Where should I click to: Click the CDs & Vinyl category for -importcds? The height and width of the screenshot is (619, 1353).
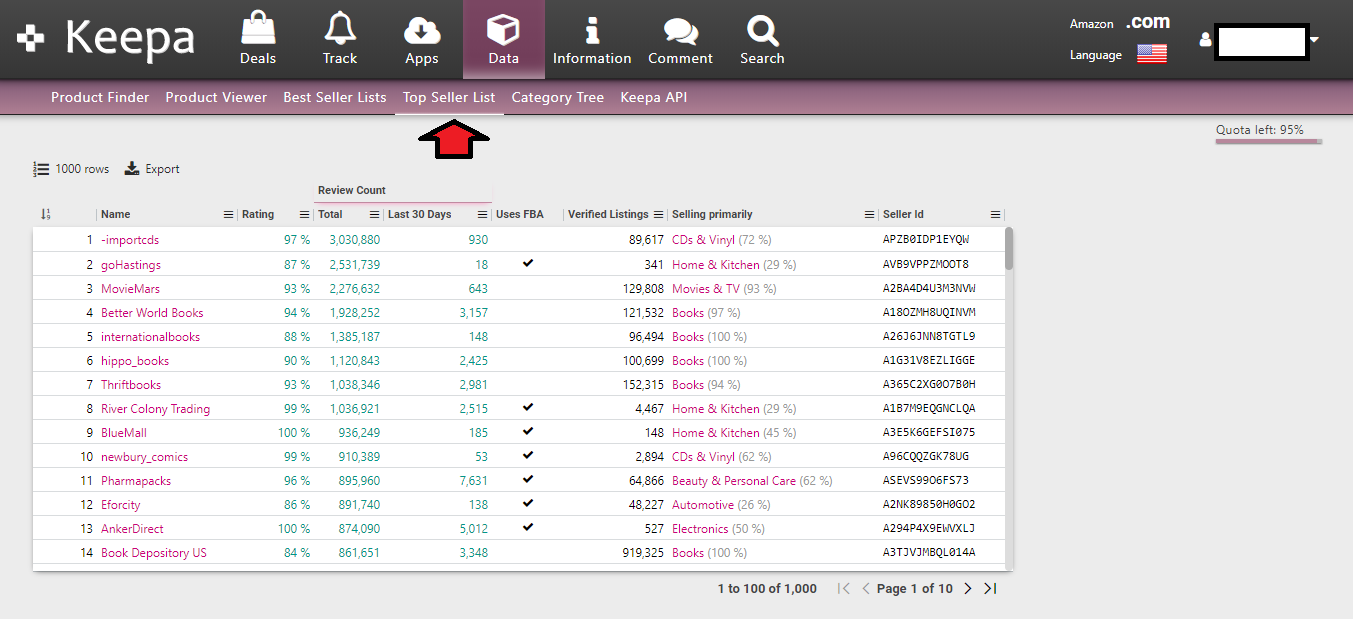click(703, 240)
